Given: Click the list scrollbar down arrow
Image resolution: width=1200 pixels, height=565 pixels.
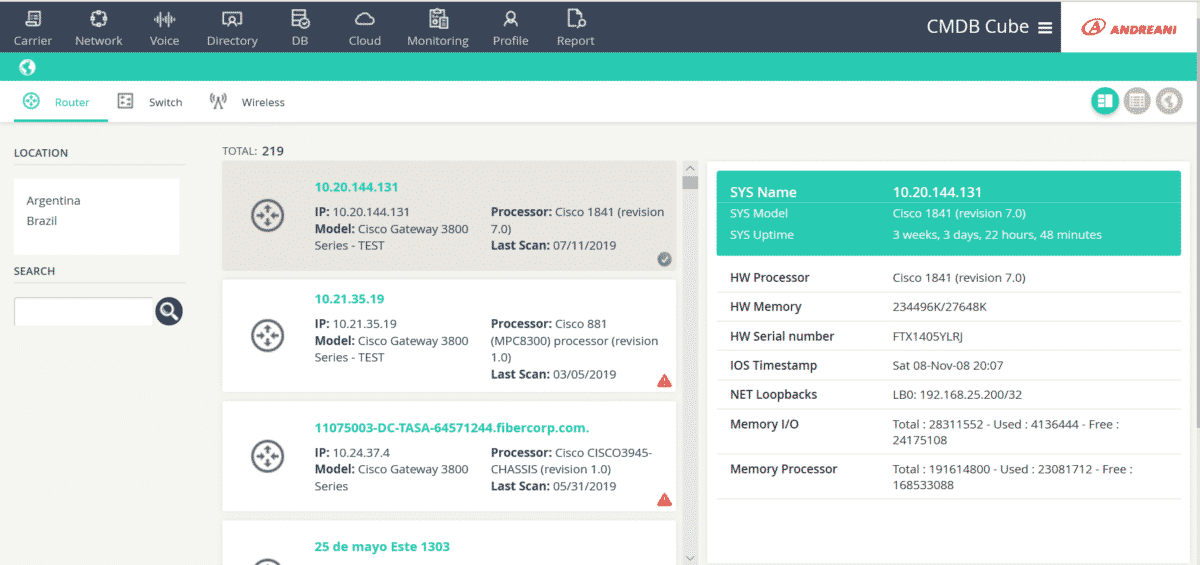Looking at the screenshot, I should (690, 557).
